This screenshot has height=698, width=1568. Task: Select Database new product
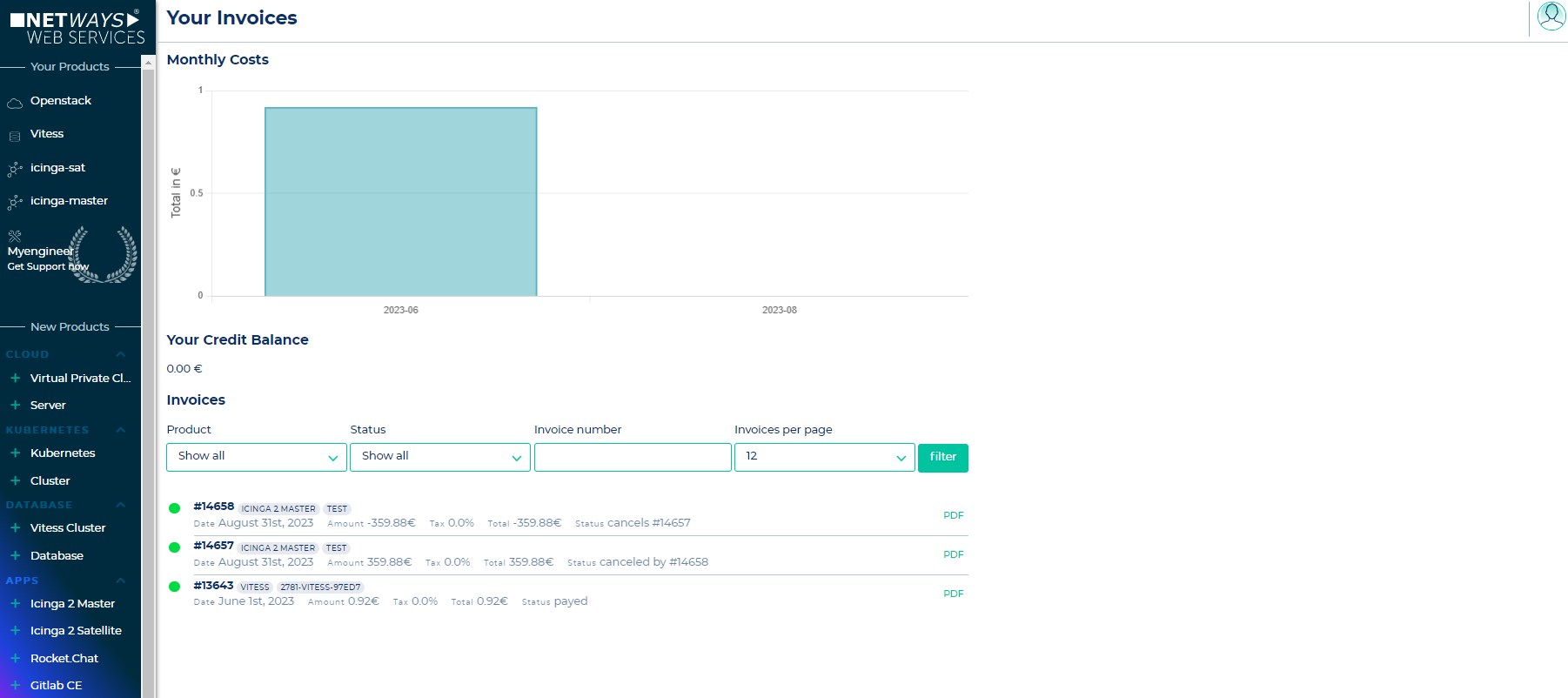57,555
